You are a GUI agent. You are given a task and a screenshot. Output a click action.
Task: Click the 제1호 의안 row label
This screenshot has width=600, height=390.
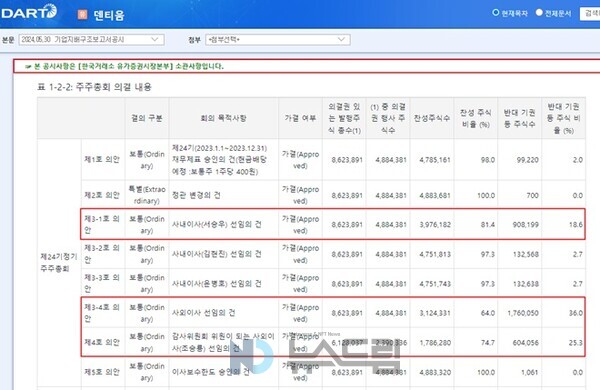[x=102, y=159]
